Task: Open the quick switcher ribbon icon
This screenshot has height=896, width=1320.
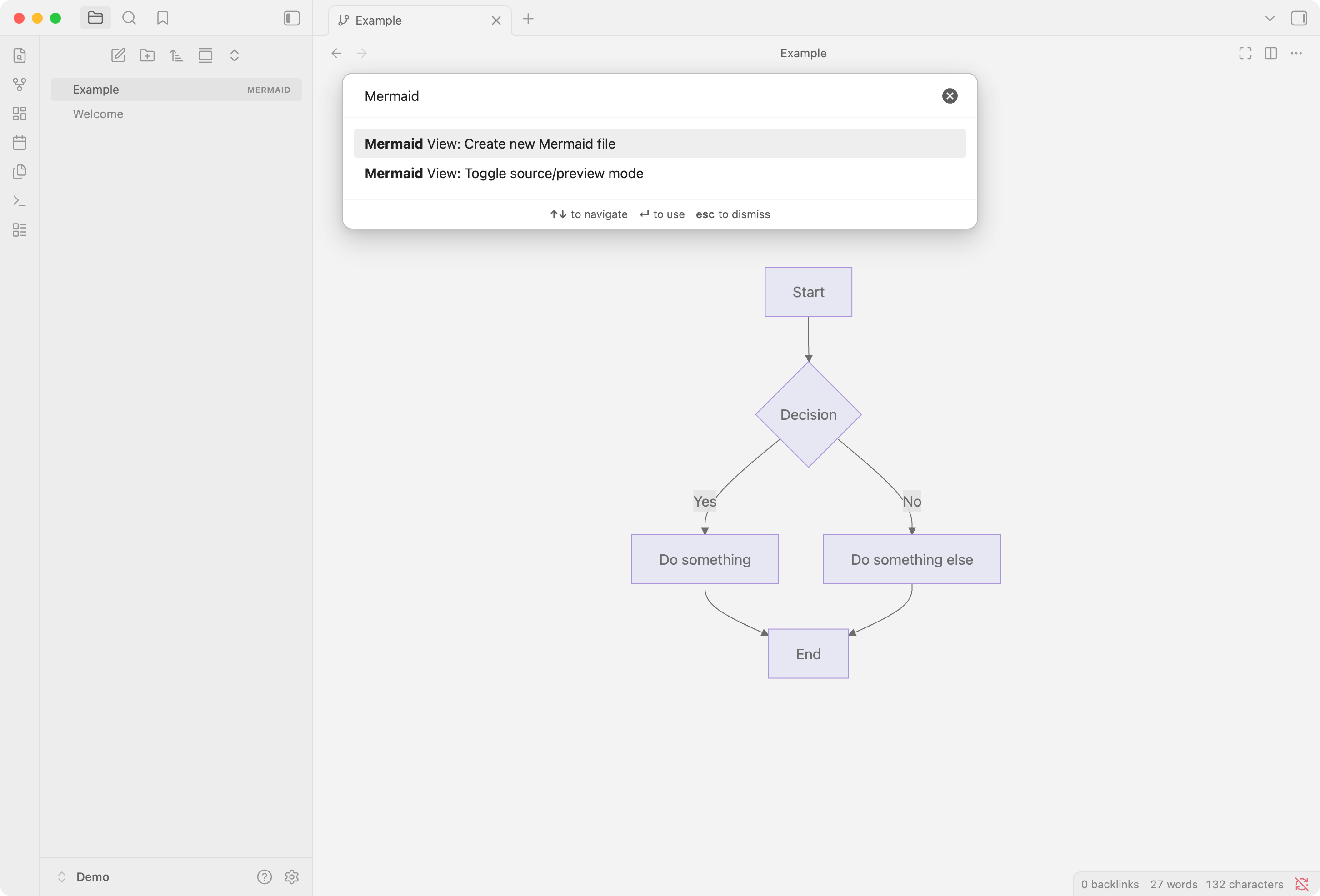Action: 19,55
